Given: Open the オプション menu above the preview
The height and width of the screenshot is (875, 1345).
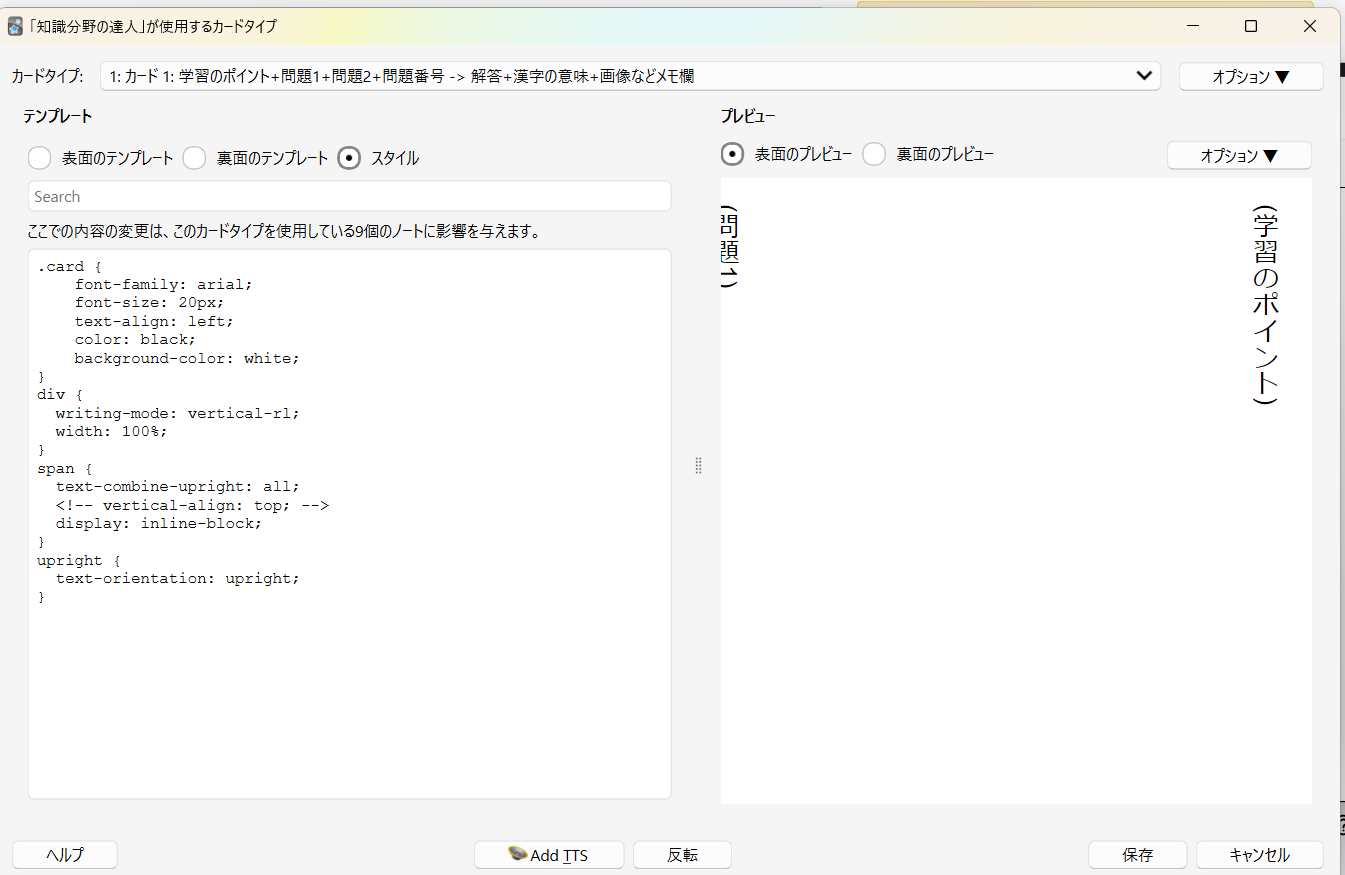Looking at the screenshot, I should pyautogui.click(x=1239, y=155).
